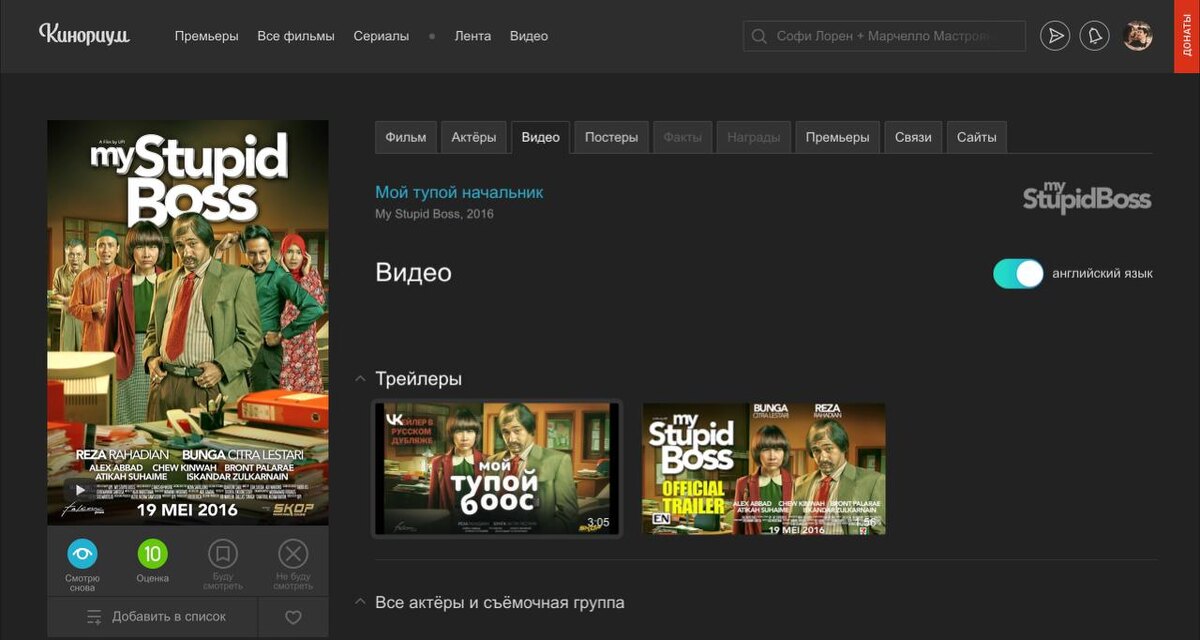Open the Постеры tab

point(611,137)
